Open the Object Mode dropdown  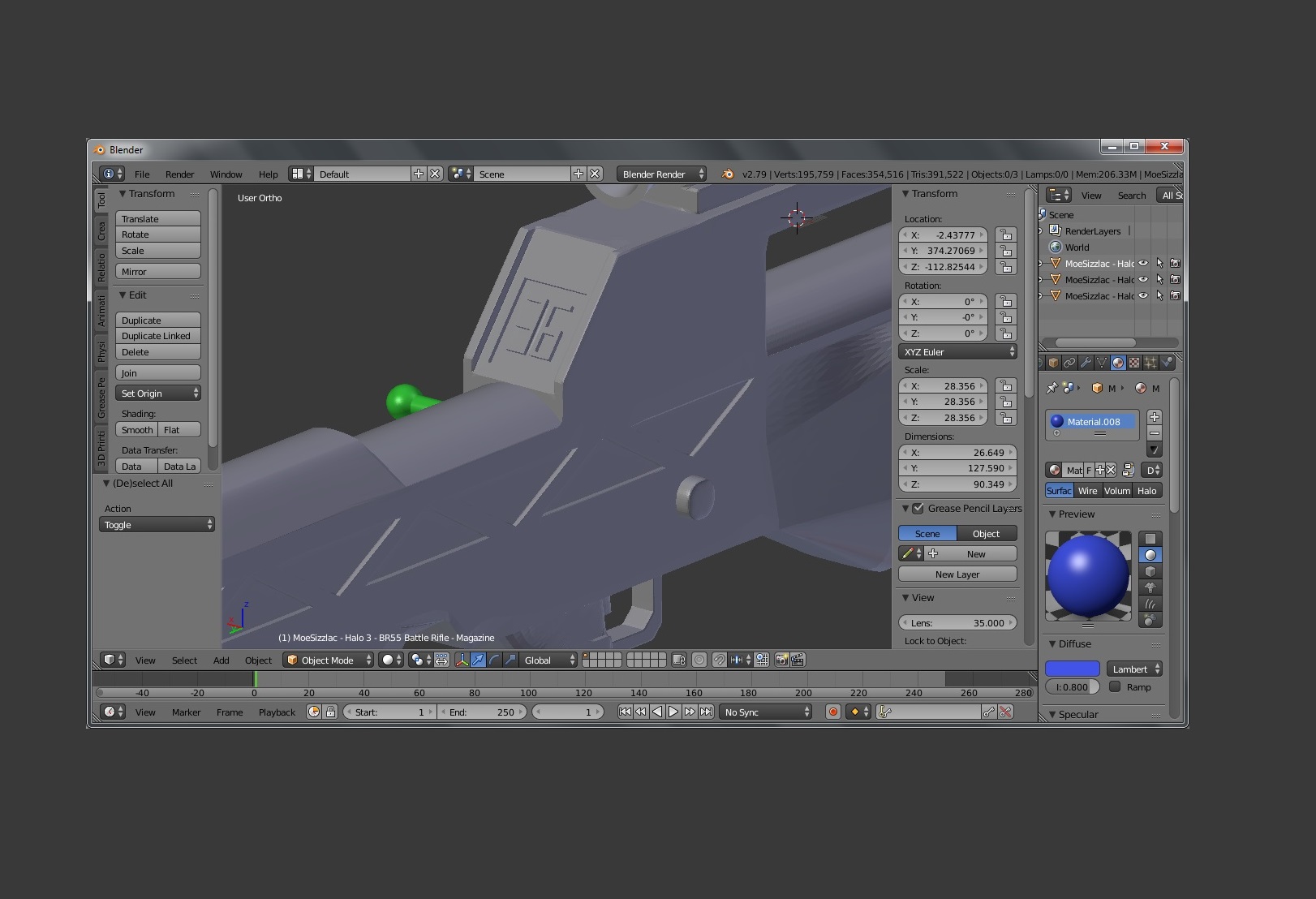click(x=328, y=660)
